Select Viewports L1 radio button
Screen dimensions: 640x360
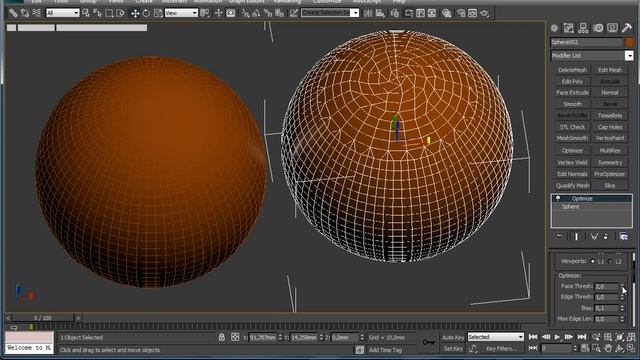(x=593, y=261)
